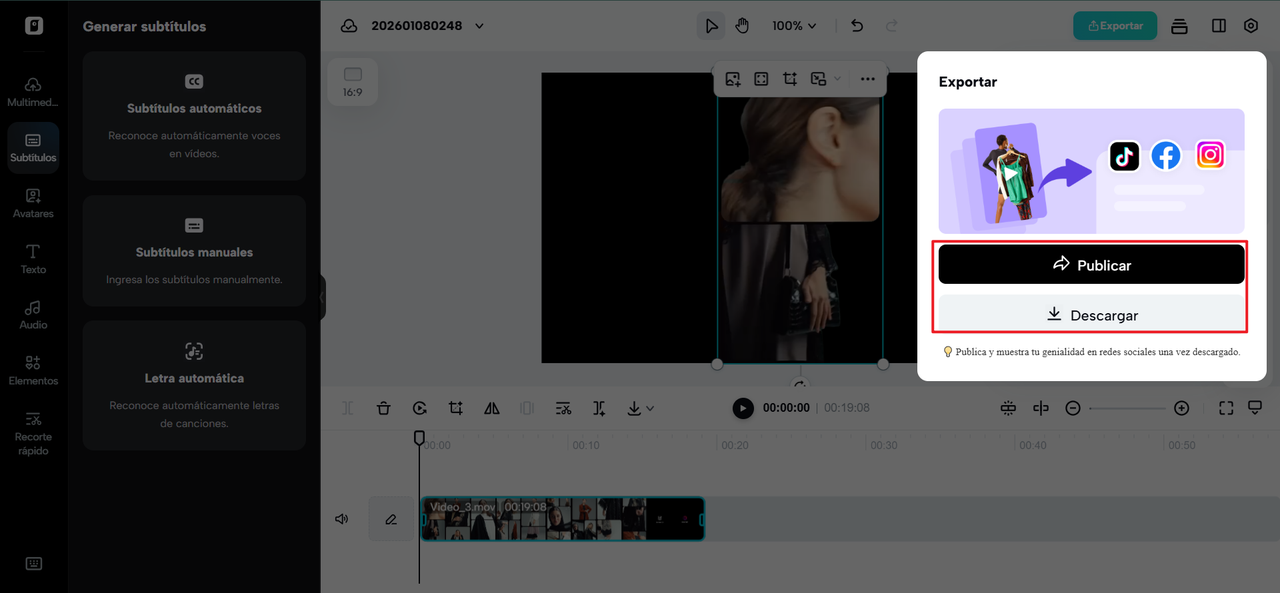Mute the video track audio
Screen dimensions: 1280x593
(x=342, y=519)
